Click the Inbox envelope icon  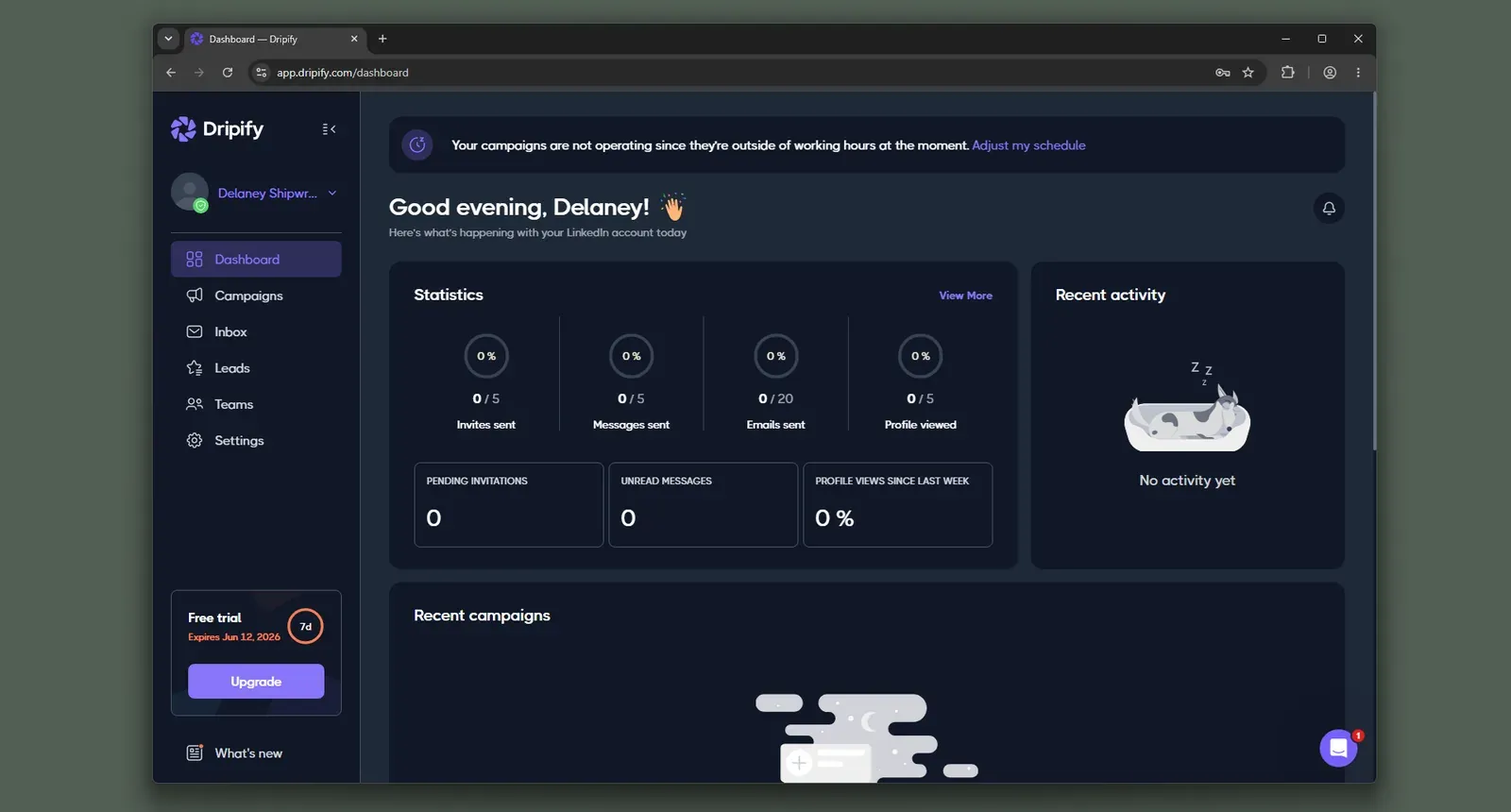tap(195, 331)
